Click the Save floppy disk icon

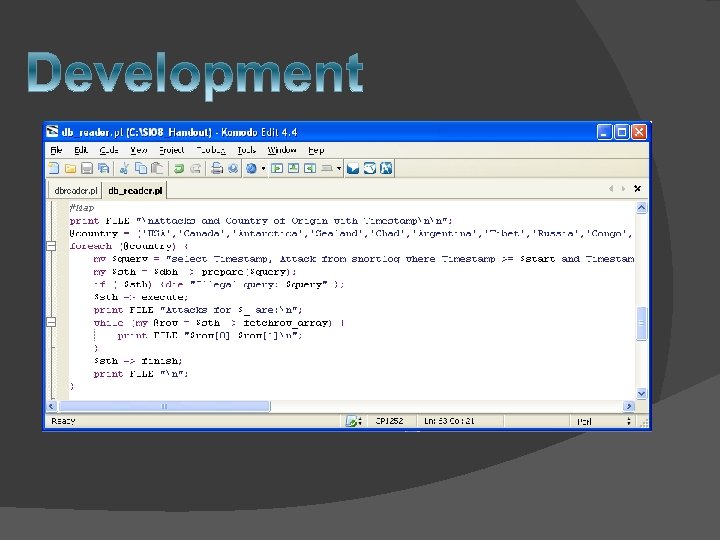click(87, 169)
